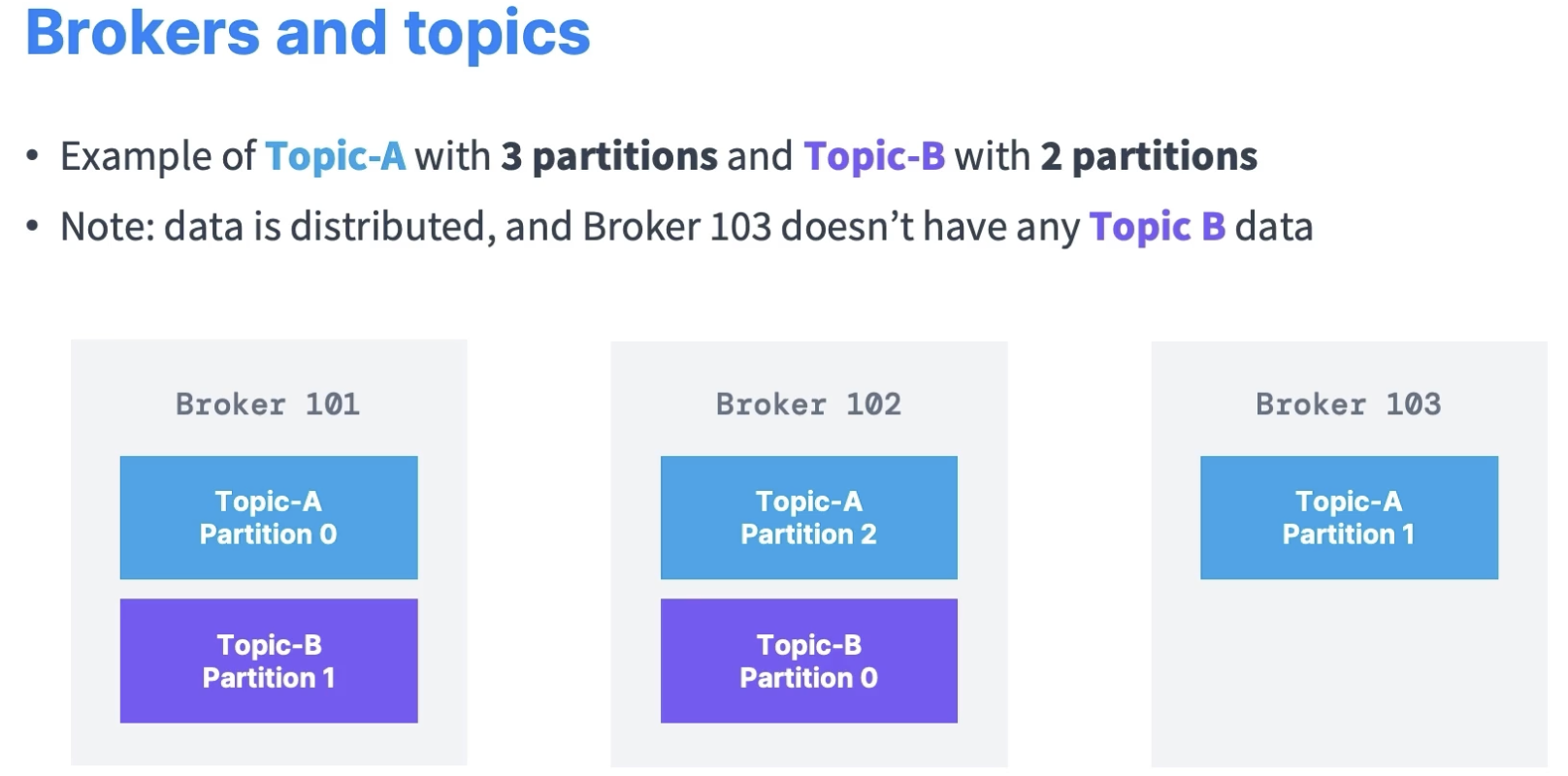This screenshot has height=776, width=1568.
Task: Select Topic-B Partition 1 box in Broker 101
Action: [x=269, y=661]
